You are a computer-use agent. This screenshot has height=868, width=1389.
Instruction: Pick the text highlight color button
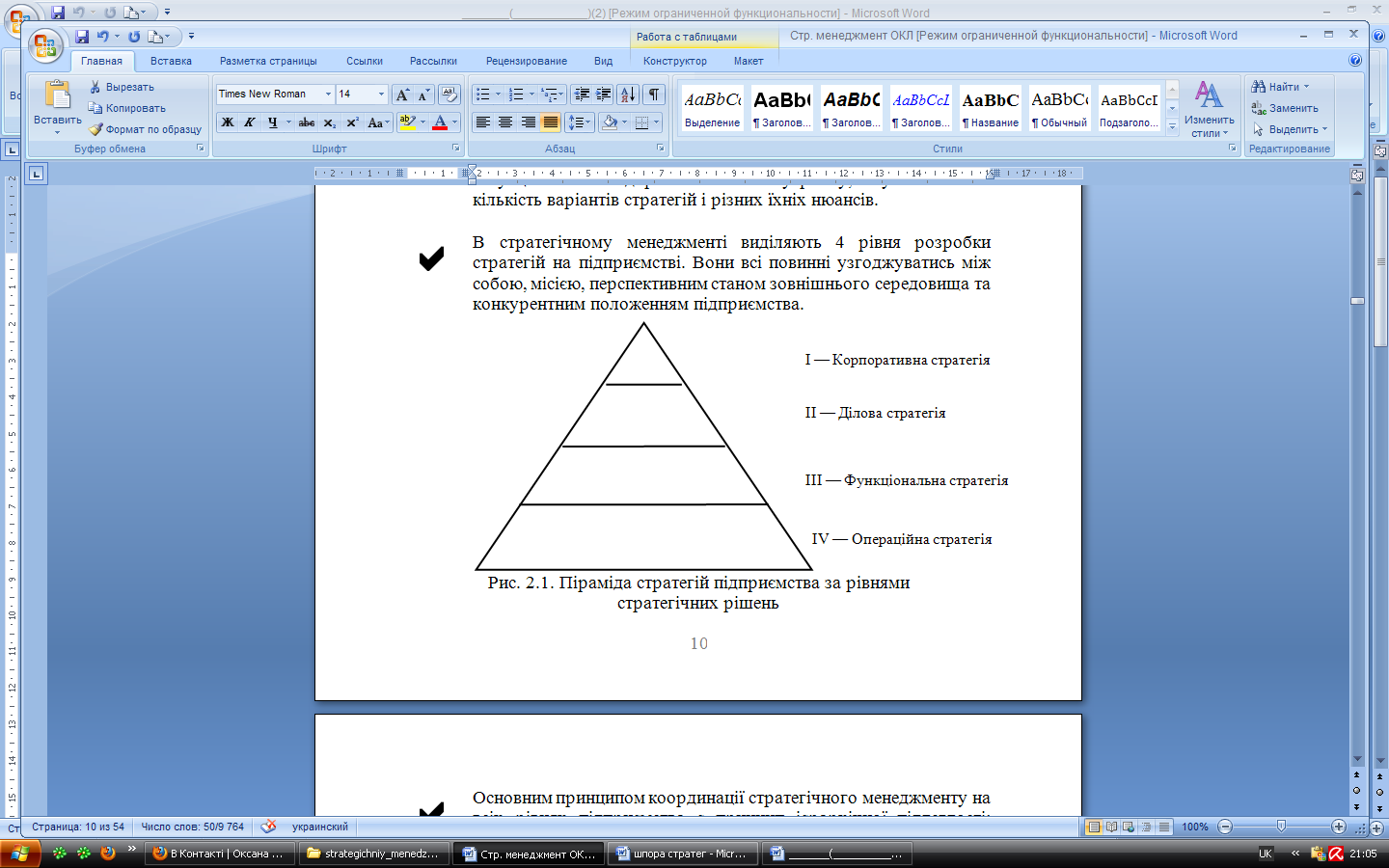tap(407, 122)
